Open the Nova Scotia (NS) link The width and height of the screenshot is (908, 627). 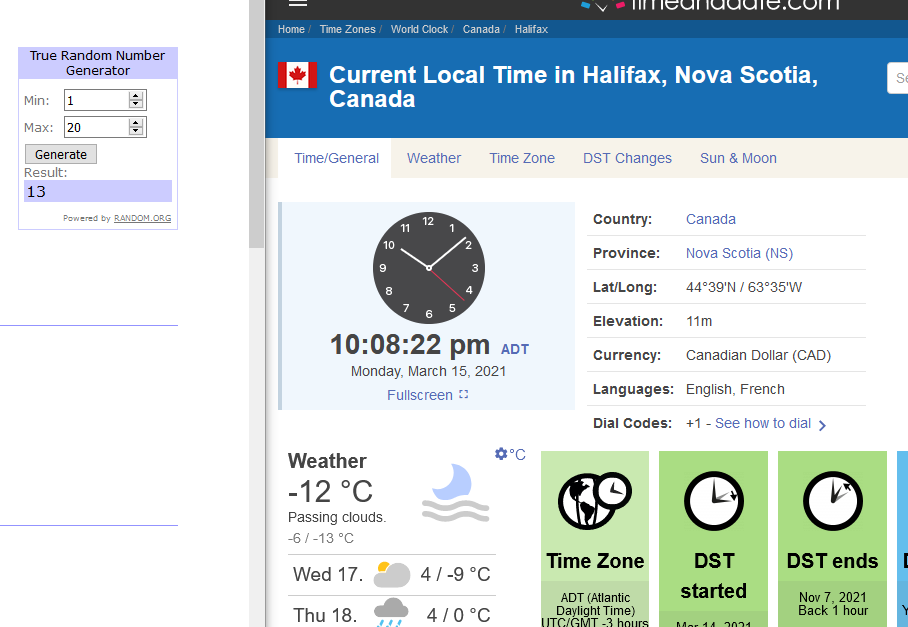(739, 253)
